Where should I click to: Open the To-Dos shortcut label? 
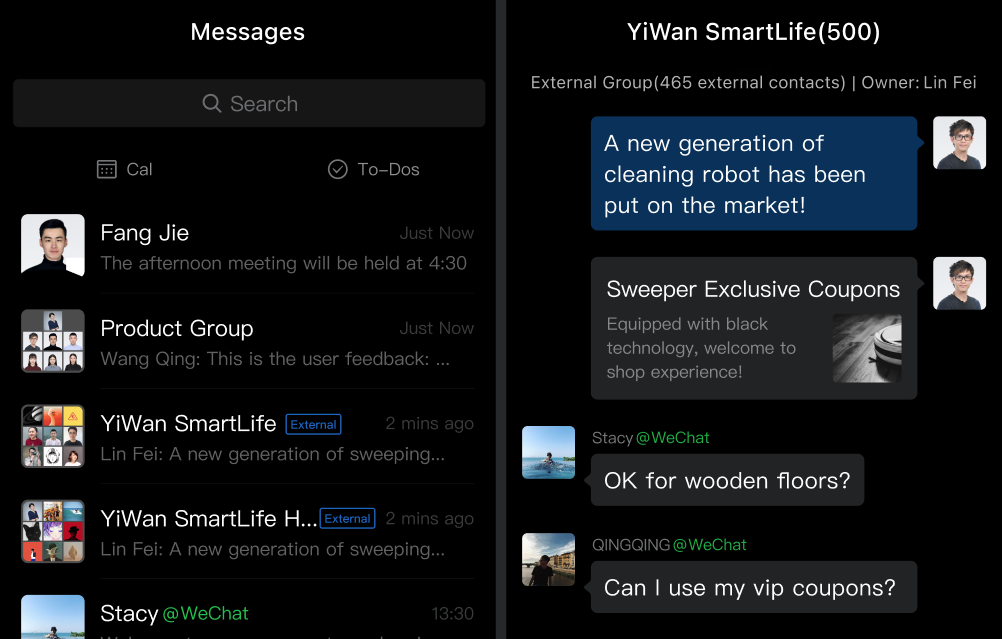click(x=389, y=169)
